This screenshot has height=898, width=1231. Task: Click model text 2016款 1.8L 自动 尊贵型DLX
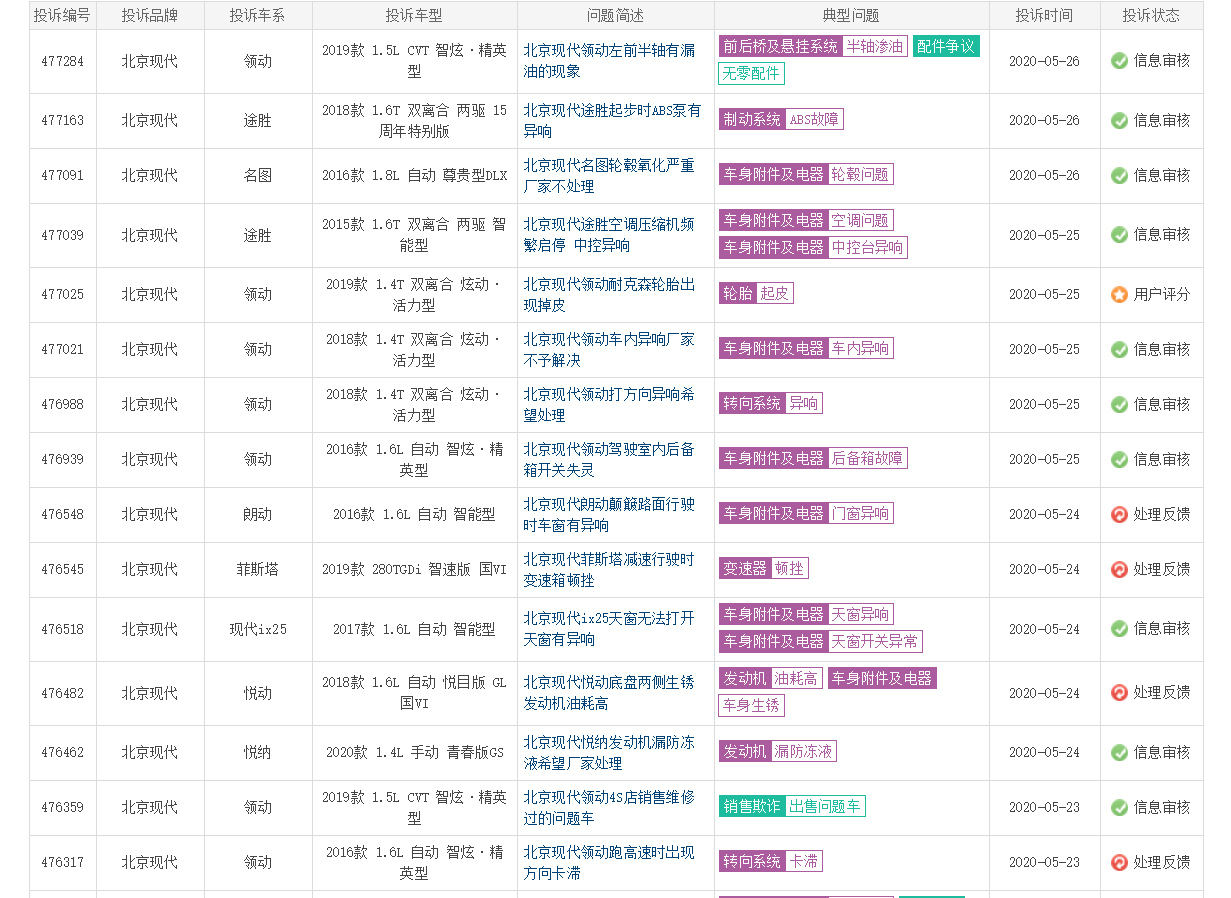coord(414,175)
